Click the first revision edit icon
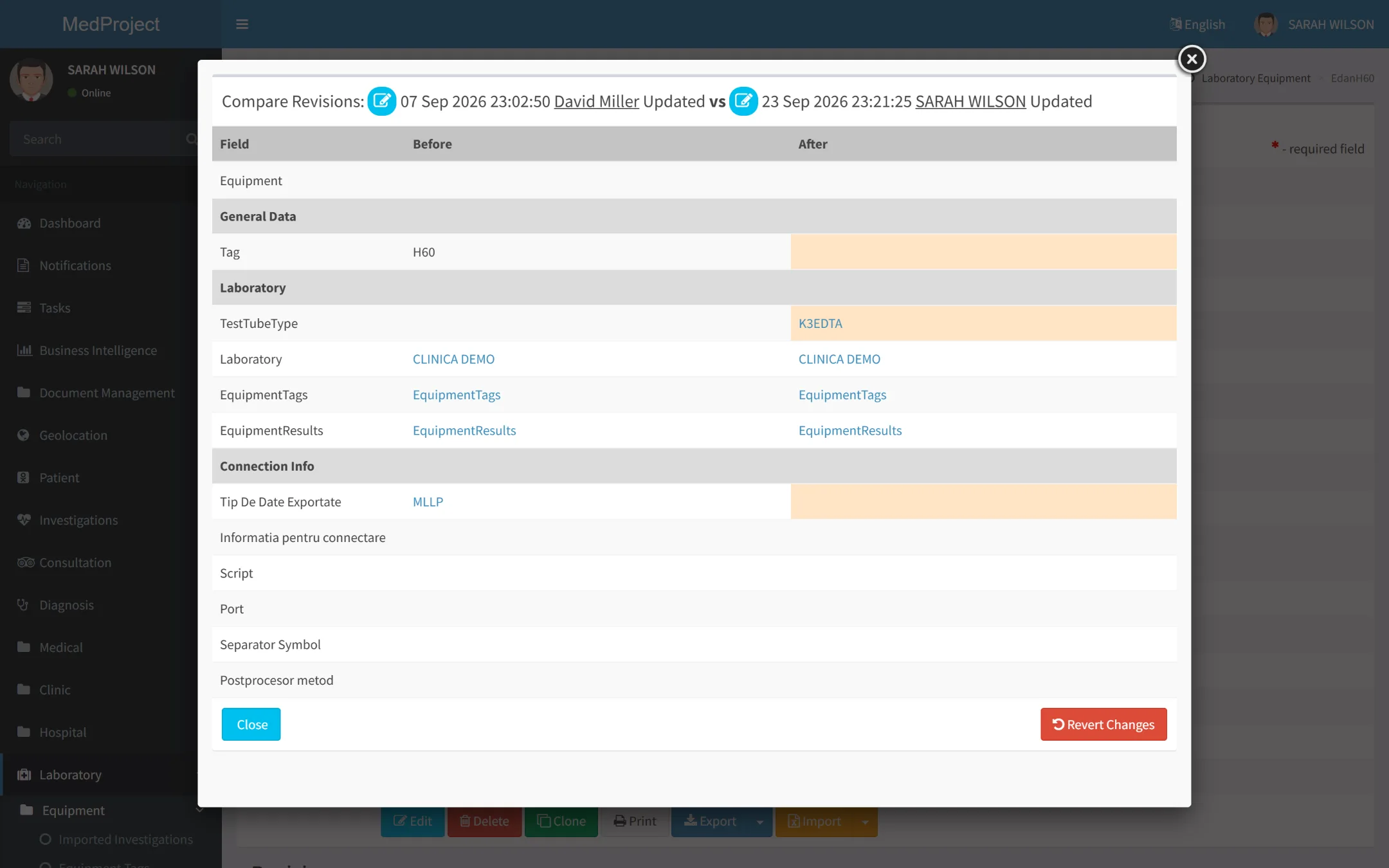The image size is (1389, 868). point(381,101)
